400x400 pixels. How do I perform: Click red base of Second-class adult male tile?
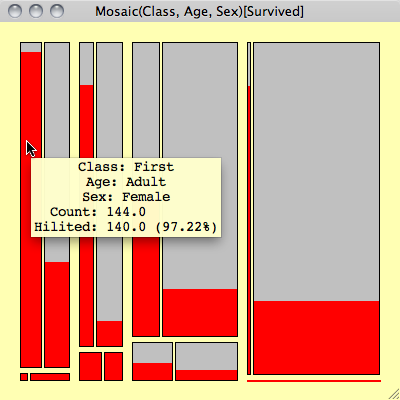[109, 333]
